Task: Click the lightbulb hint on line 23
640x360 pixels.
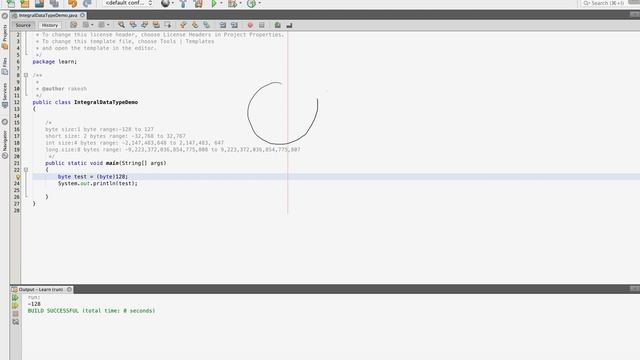Action: click(x=18, y=177)
